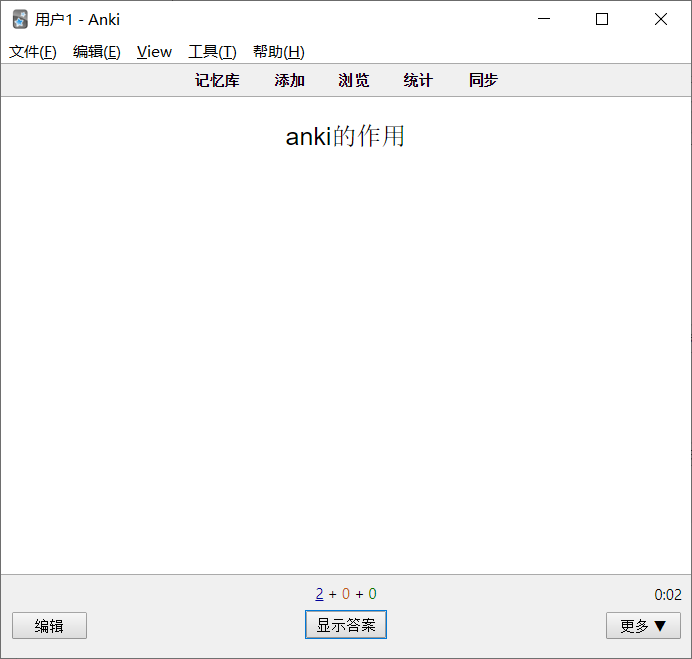The image size is (692, 659).
Task: Go to 记忆库 deck list
Action: pyautogui.click(x=217, y=80)
